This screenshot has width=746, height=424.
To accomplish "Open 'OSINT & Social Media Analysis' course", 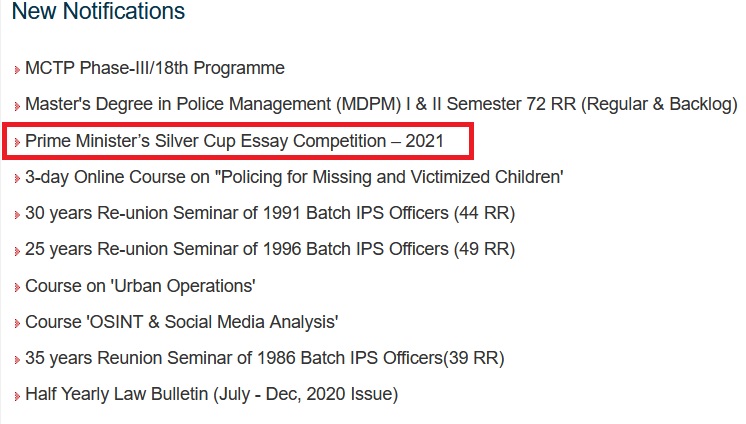I will point(182,322).
